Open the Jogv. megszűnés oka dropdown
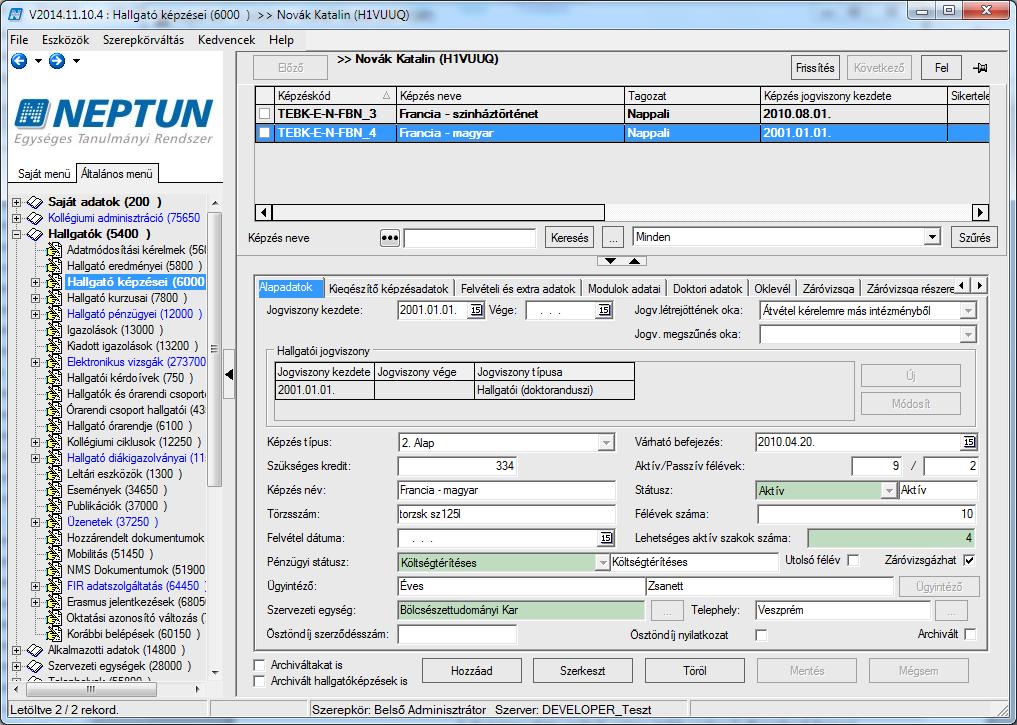Viewport: 1017px width, 725px height. click(x=968, y=335)
